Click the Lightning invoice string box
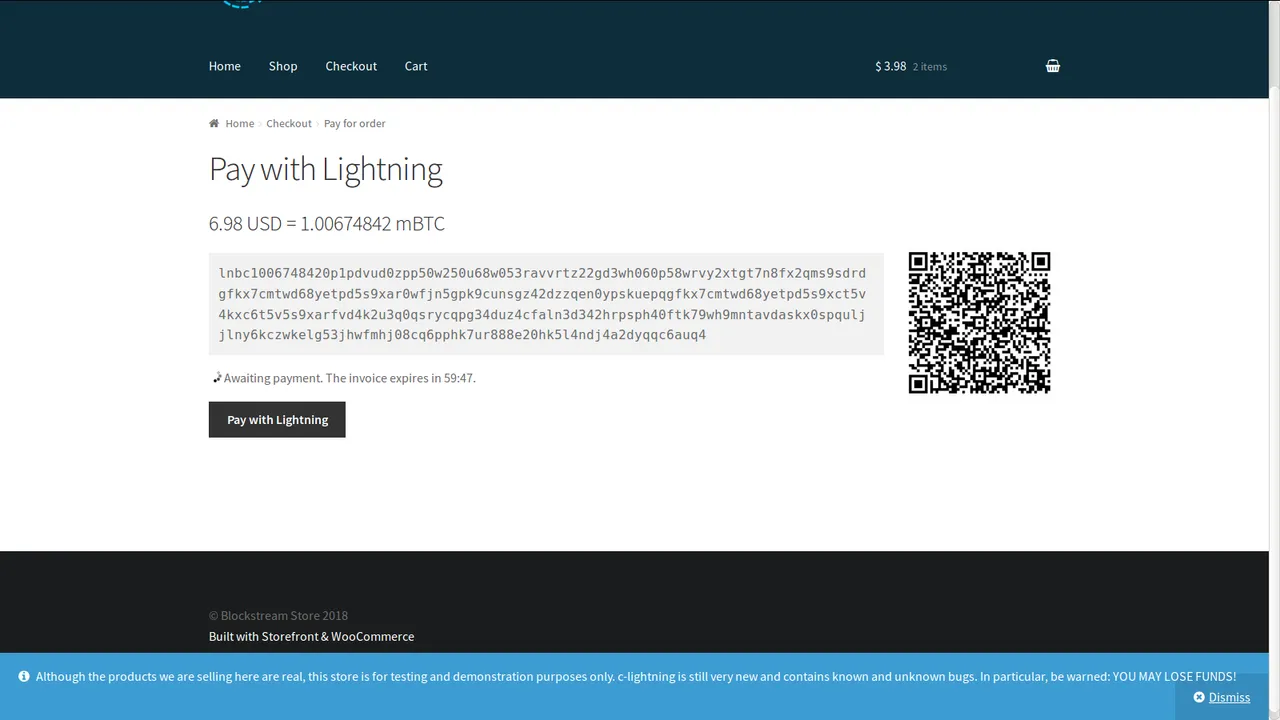Screen dimensions: 1280x720 [x=546, y=304]
